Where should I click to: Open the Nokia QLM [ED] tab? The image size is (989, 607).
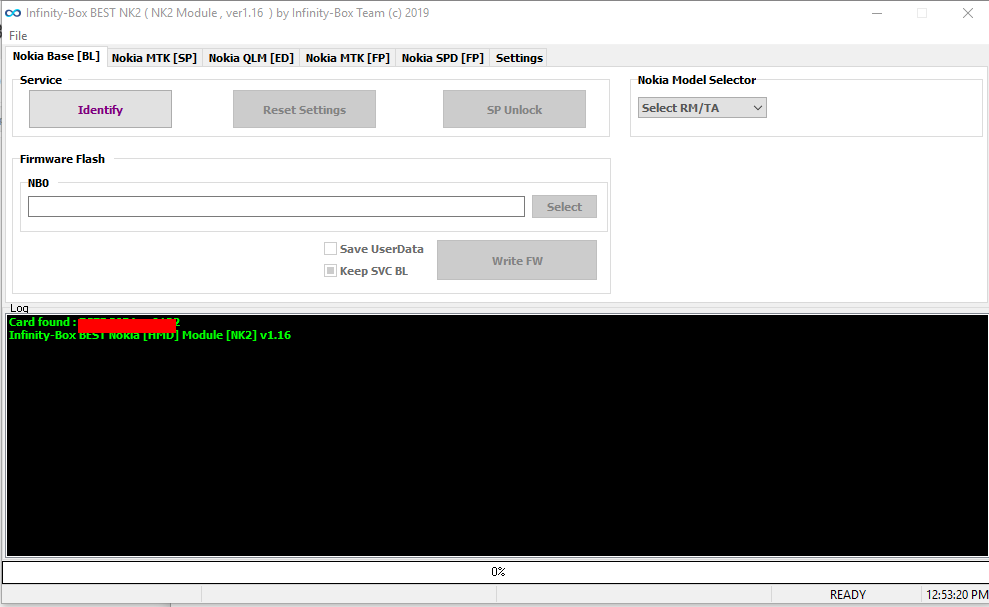251,58
